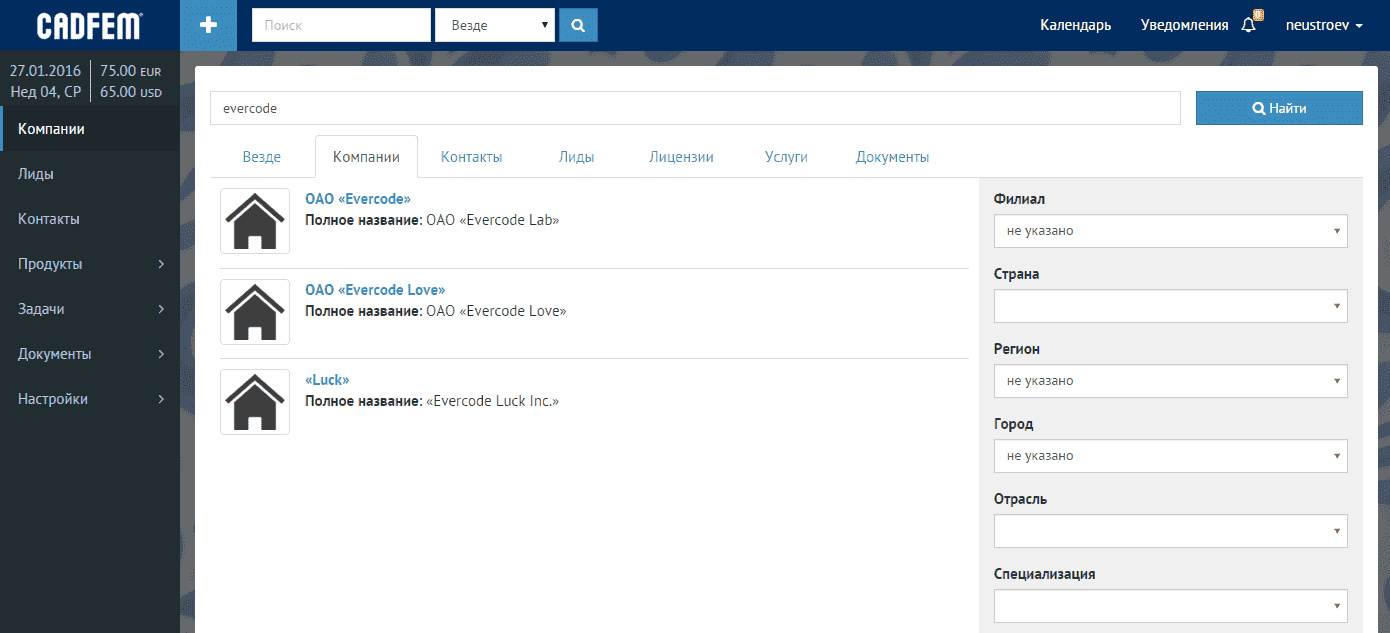This screenshot has height=633, width=1390.
Task: Open the Календарь link
Action: [x=1075, y=25]
